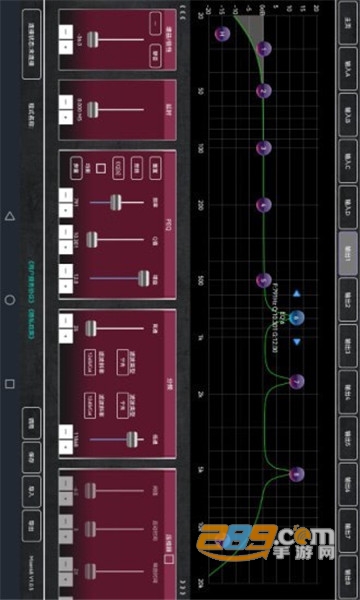The height and width of the screenshot is (600, 360).
Task: Switch to the 输入A input tab
Action: 348,68
